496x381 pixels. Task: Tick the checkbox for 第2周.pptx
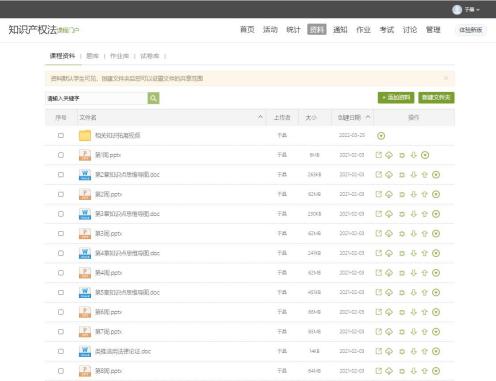[61, 194]
